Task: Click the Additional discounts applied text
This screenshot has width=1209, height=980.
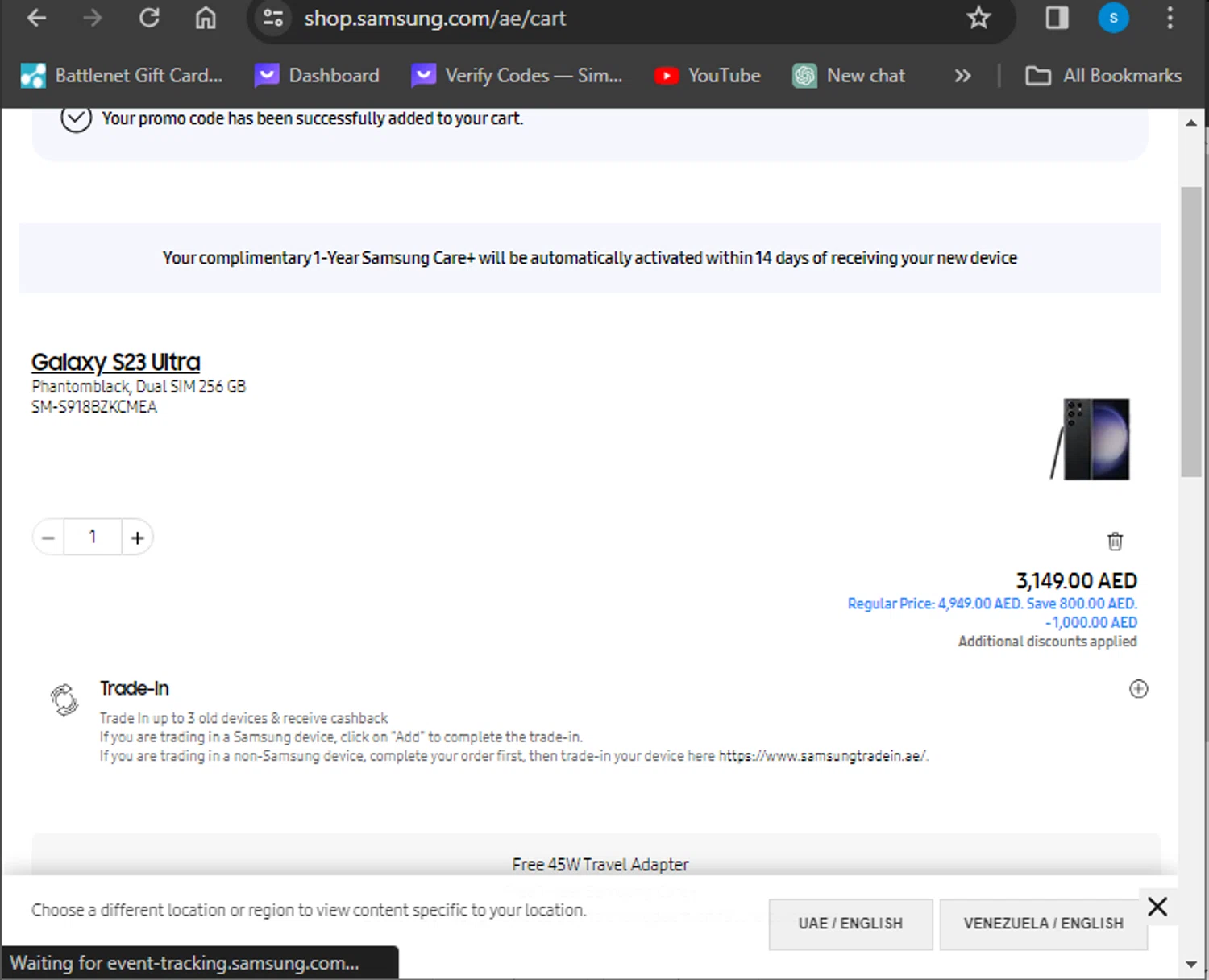Action: point(1048,642)
